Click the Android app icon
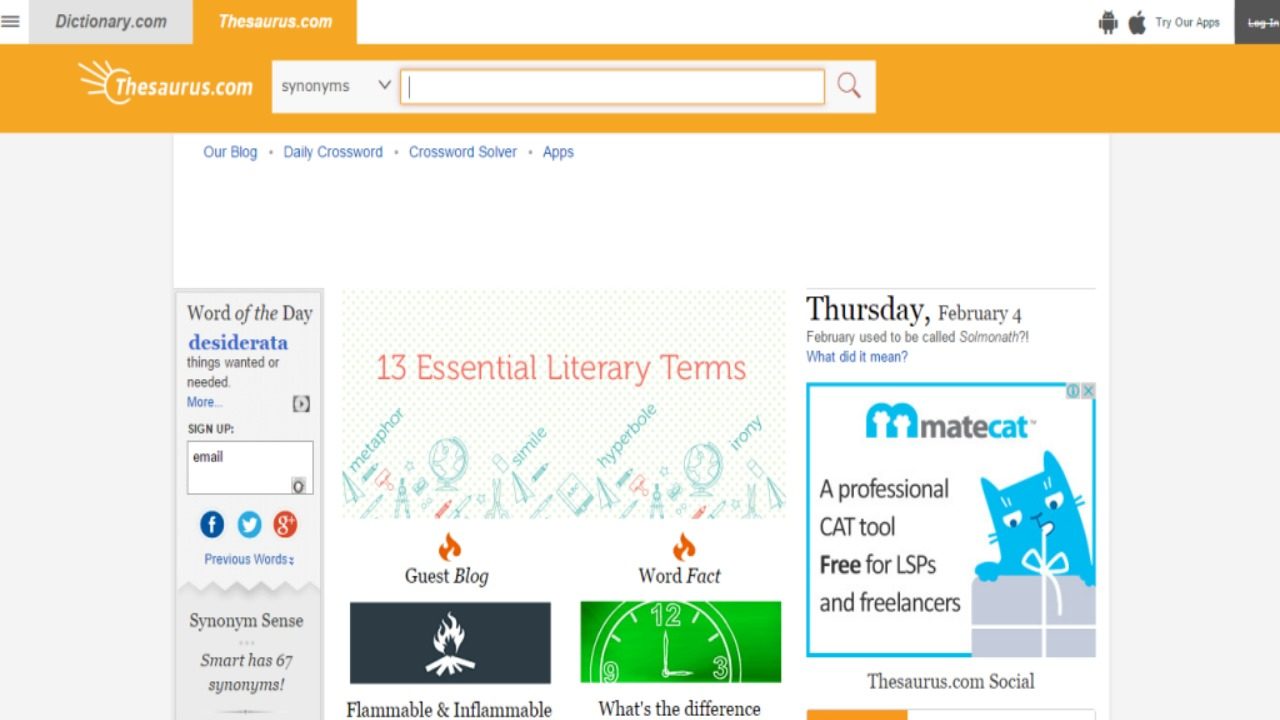 1108,22
